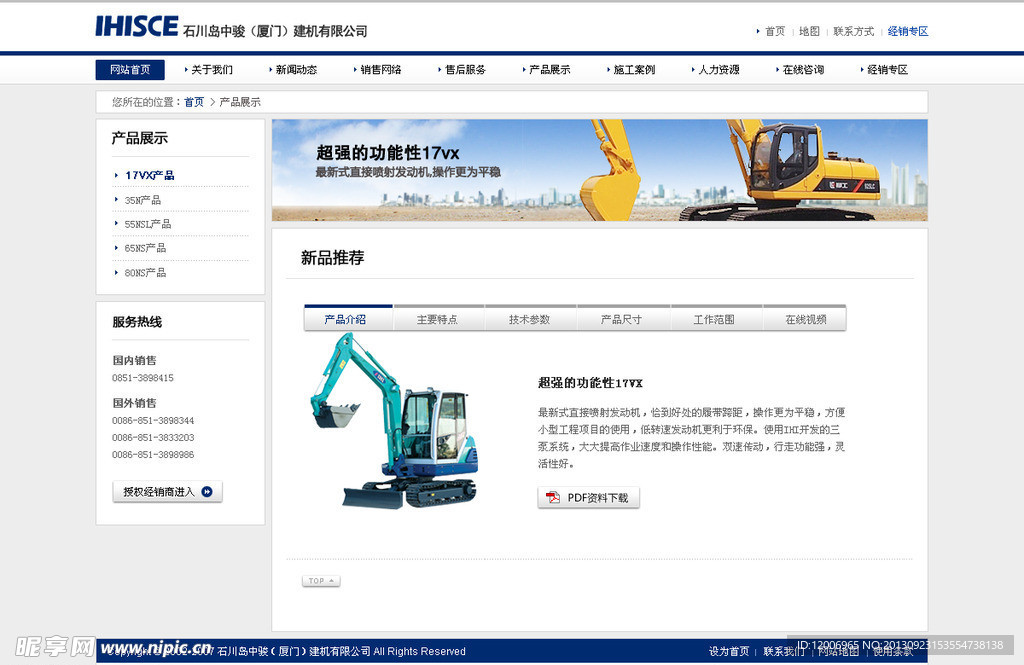
Task: Switch to the 产品介绍 tab
Action: 348,319
